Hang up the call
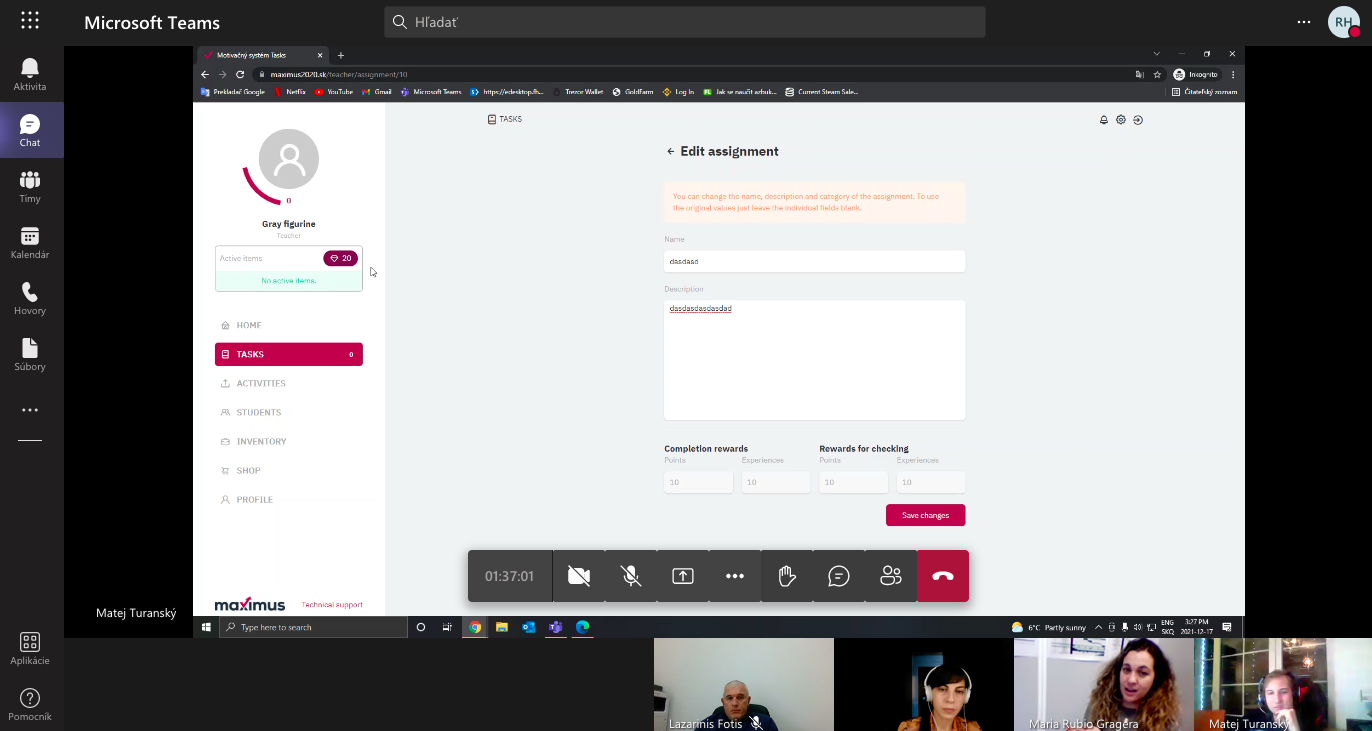Screen dimensions: 1372x731 943,576
